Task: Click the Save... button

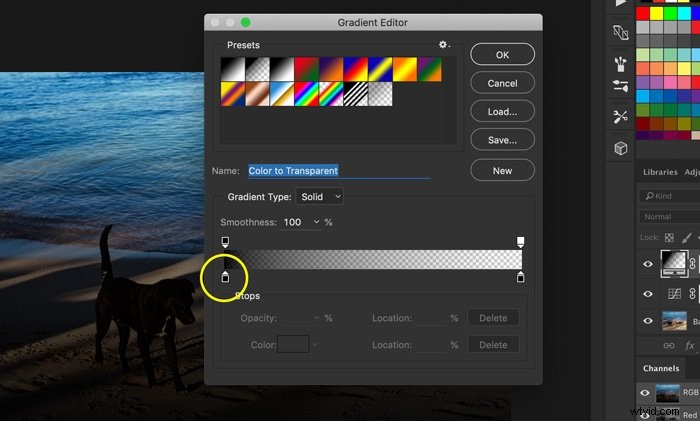Action: pos(502,140)
